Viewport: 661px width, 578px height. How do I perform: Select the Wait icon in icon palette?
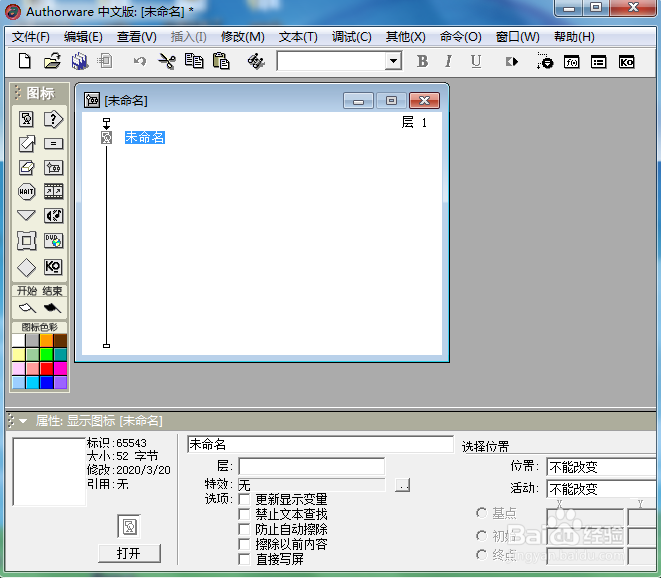(26, 191)
